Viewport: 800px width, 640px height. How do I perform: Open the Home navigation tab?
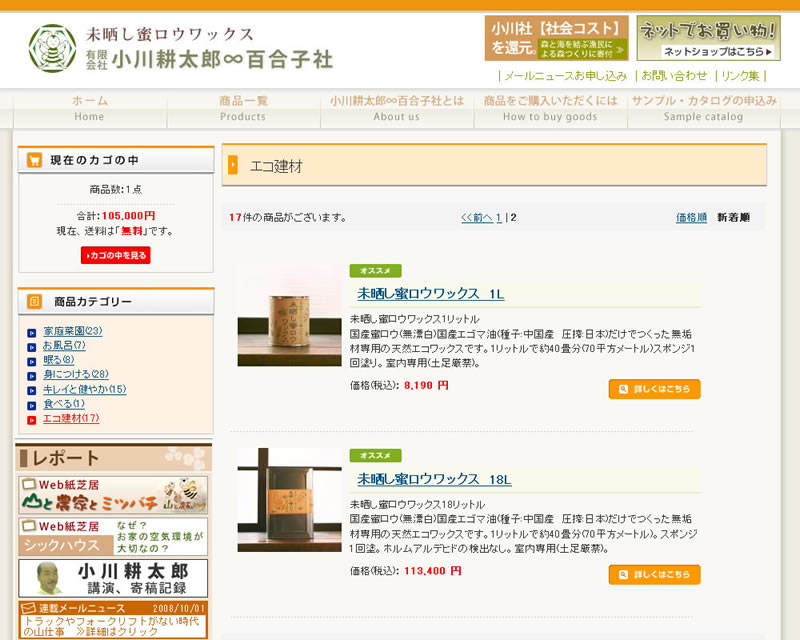point(90,109)
